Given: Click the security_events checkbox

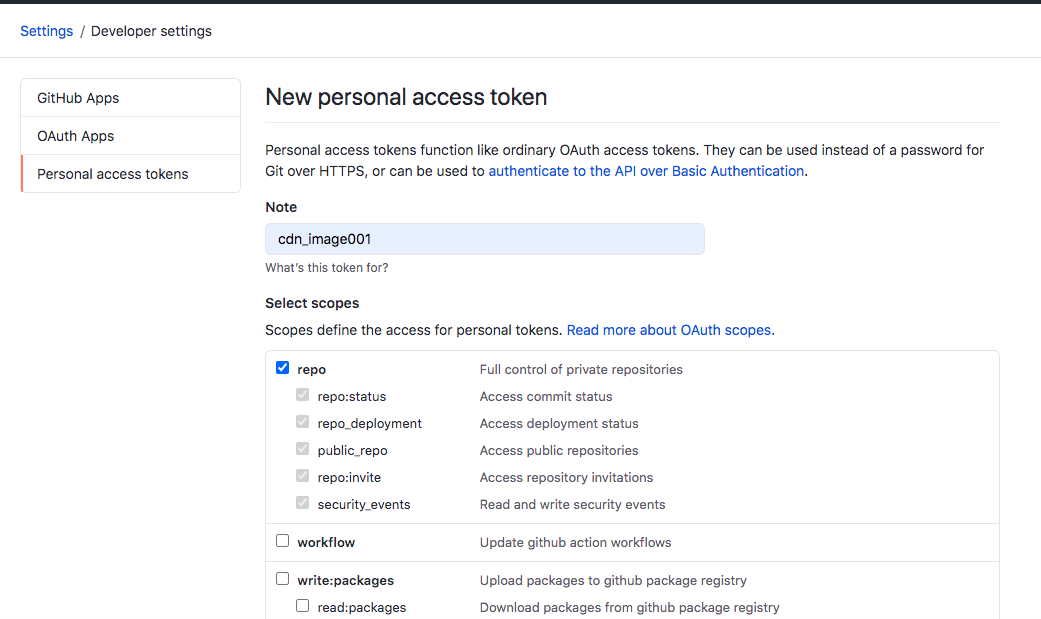Looking at the screenshot, I should coord(303,503).
